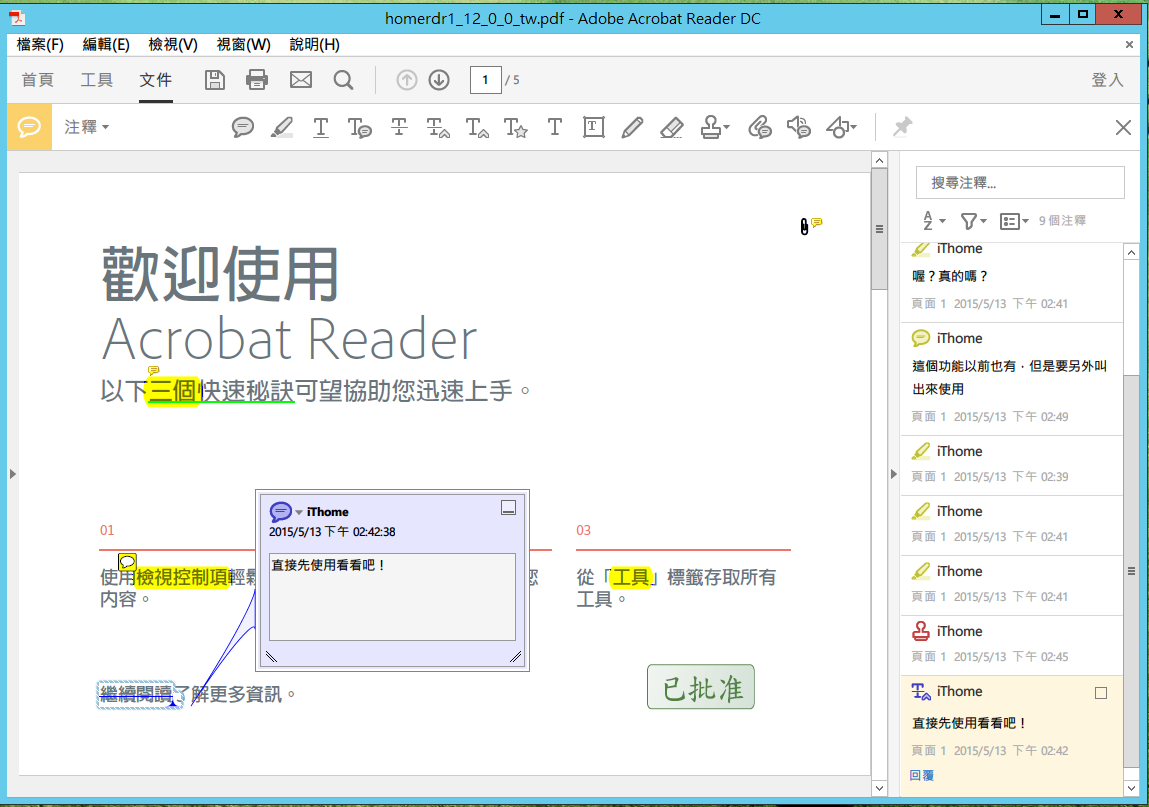Switch to the 工具 tab
1149x807 pixels.
coord(96,80)
